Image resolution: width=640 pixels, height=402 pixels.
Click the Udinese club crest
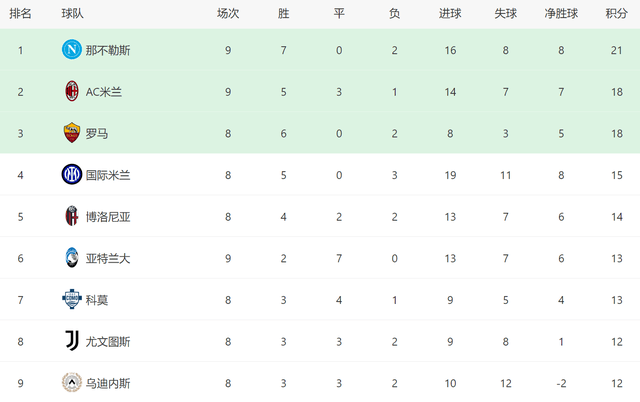point(71,382)
